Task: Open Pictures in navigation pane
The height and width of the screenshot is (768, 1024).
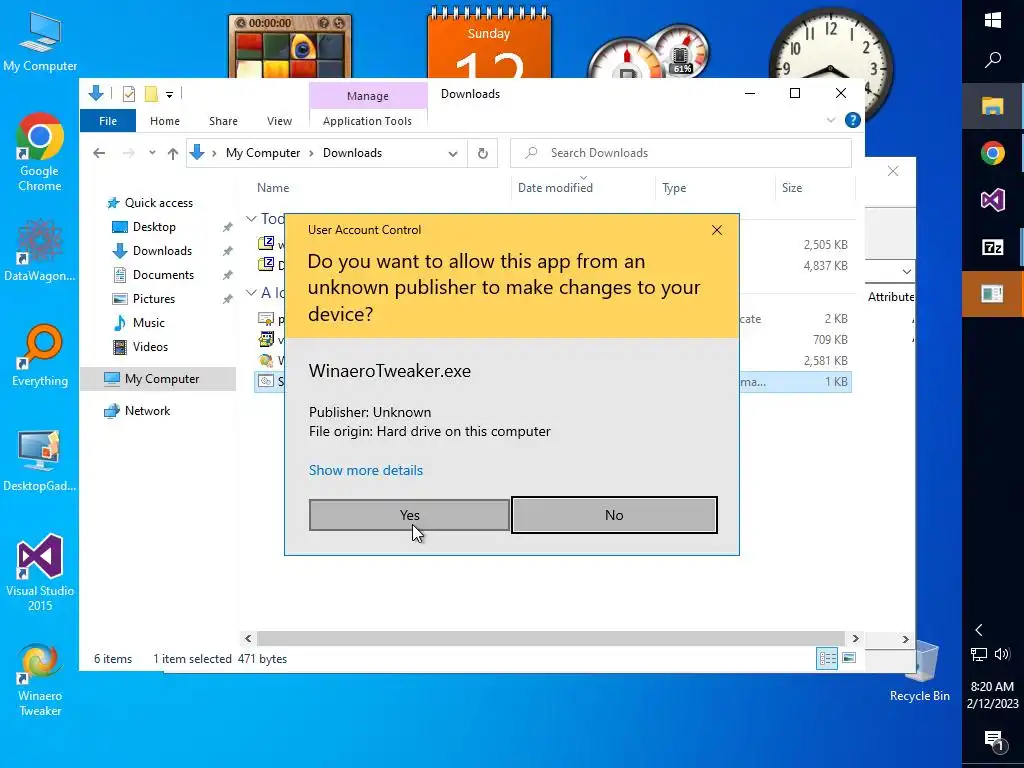Action: tap(153, 298)
